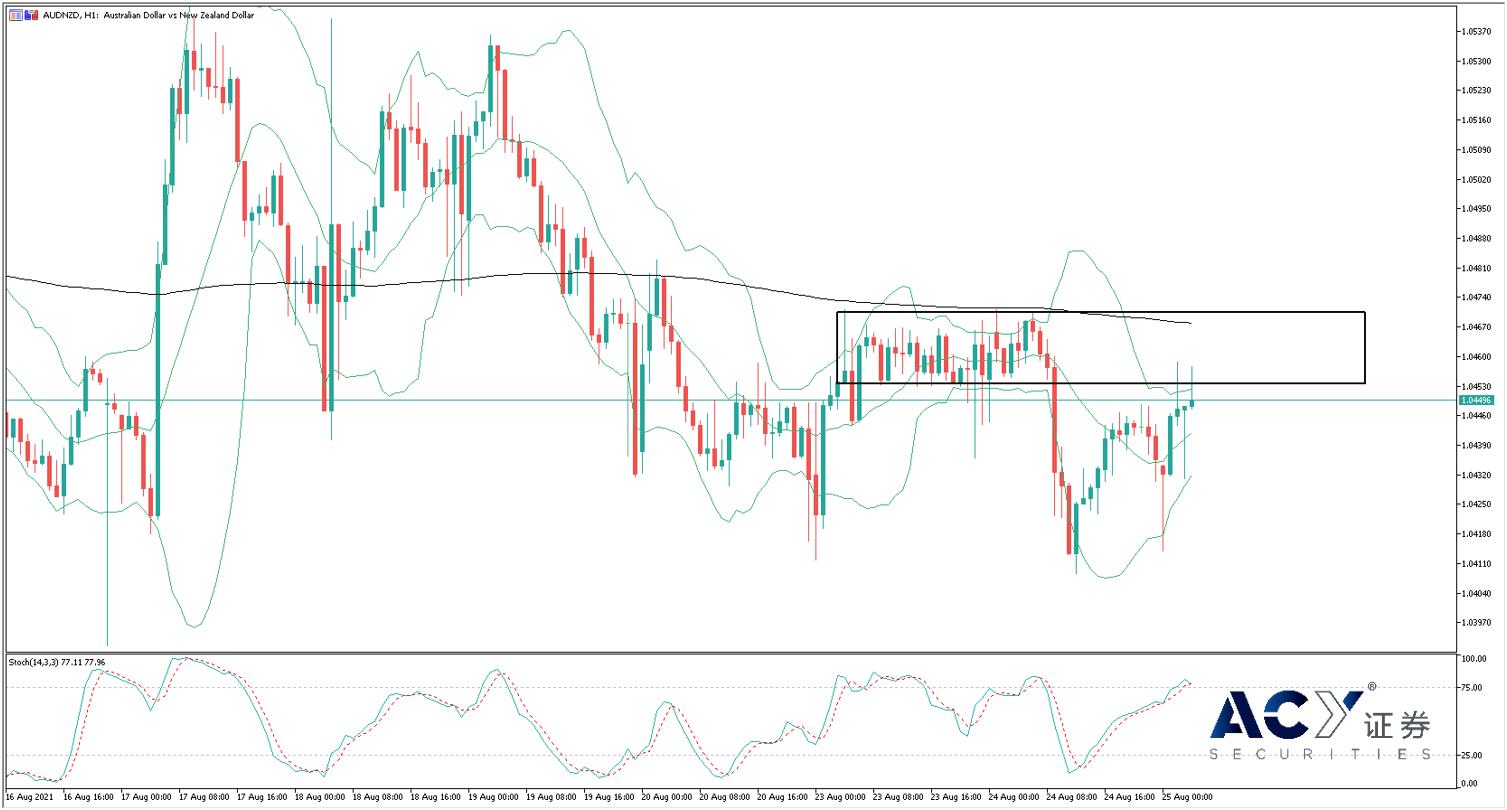Click the 100.00 stochastic level label
The height and width of the screenshot is (810, 1507).
[x=1474, y=659]
